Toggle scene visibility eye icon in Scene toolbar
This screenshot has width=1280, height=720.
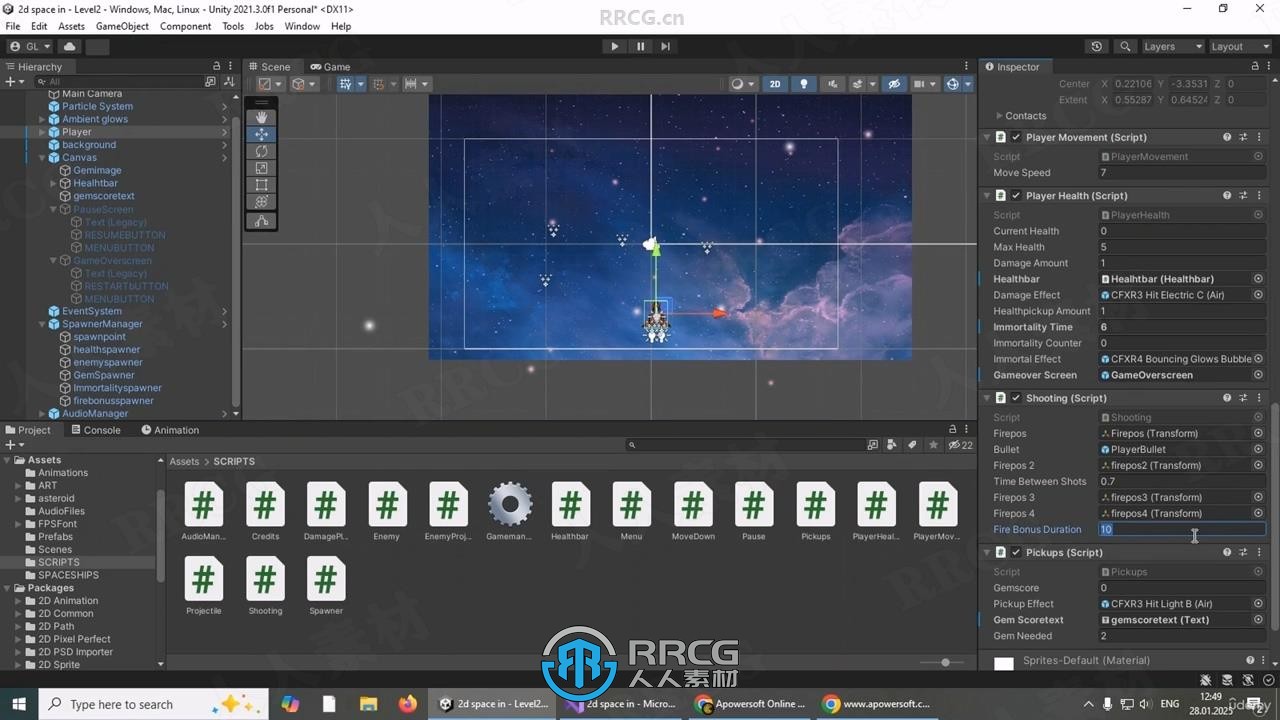(x=894, y=84)
